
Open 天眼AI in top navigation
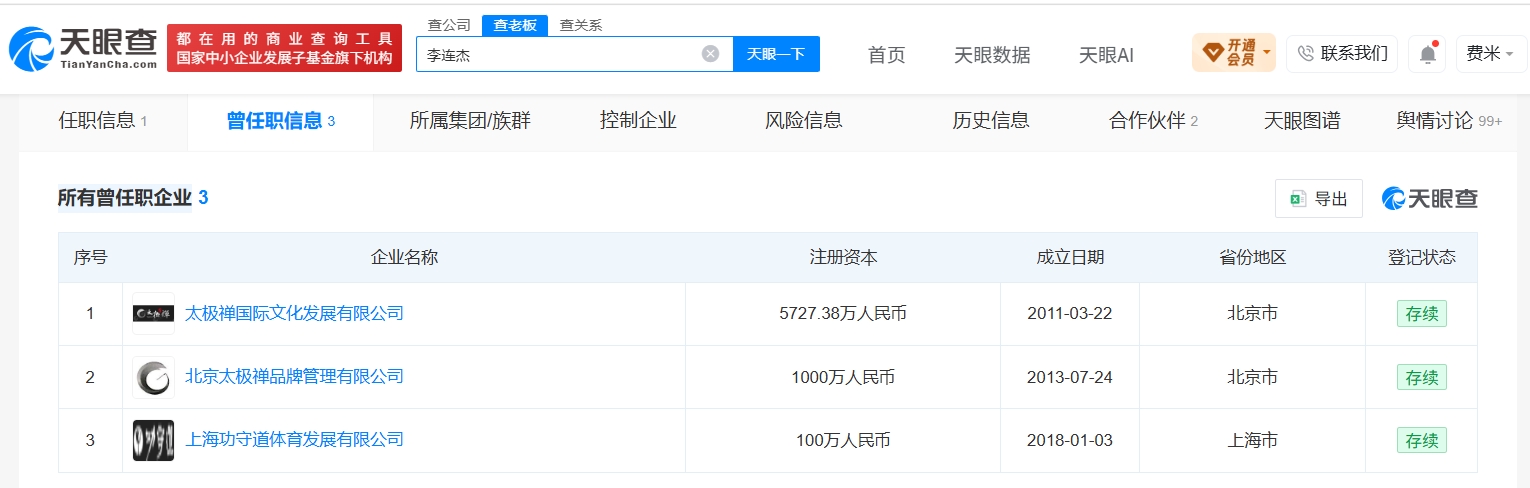(1106, 55)
